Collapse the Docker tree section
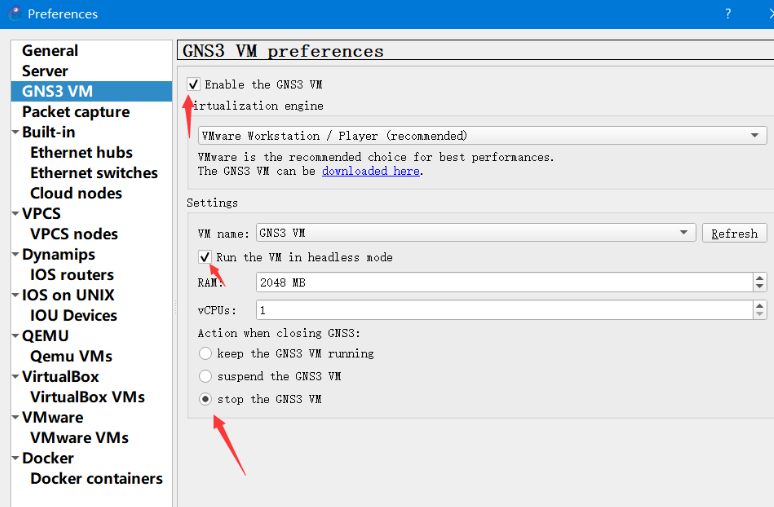 click(x=15, y=458)
